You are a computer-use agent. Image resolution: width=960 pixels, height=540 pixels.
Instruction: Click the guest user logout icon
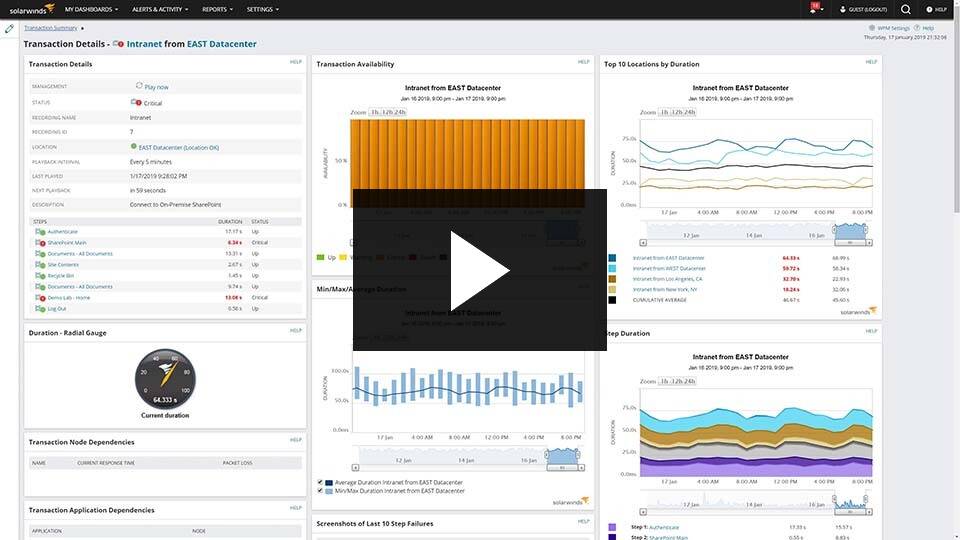(842, 9)
